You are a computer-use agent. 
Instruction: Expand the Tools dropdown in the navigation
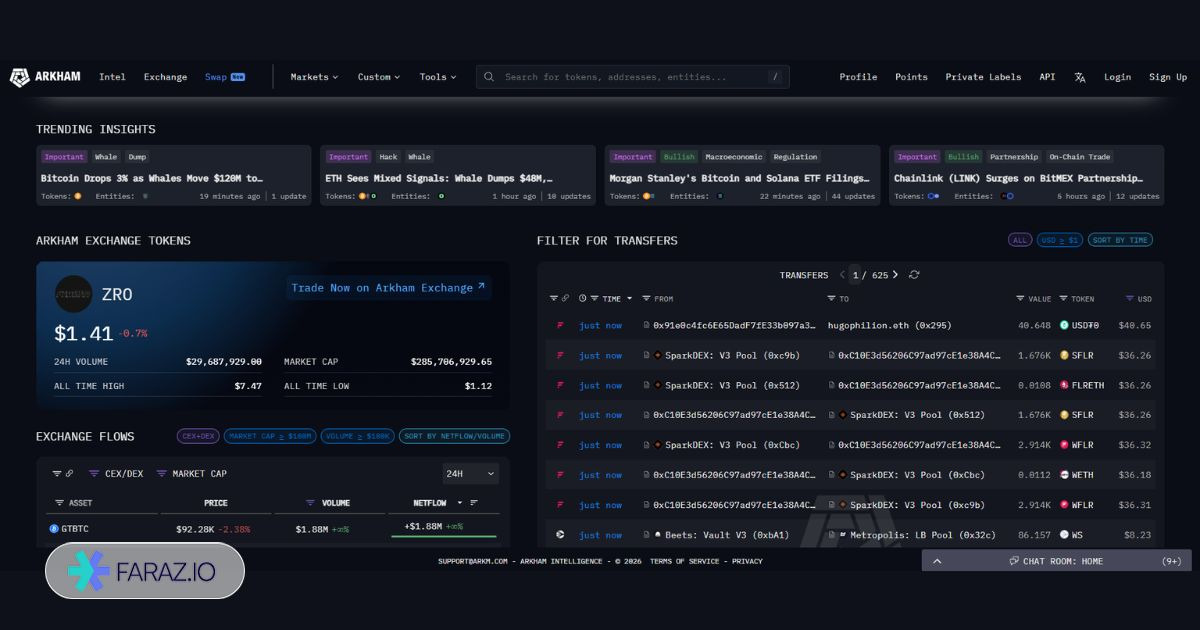[x=437, y=77]
